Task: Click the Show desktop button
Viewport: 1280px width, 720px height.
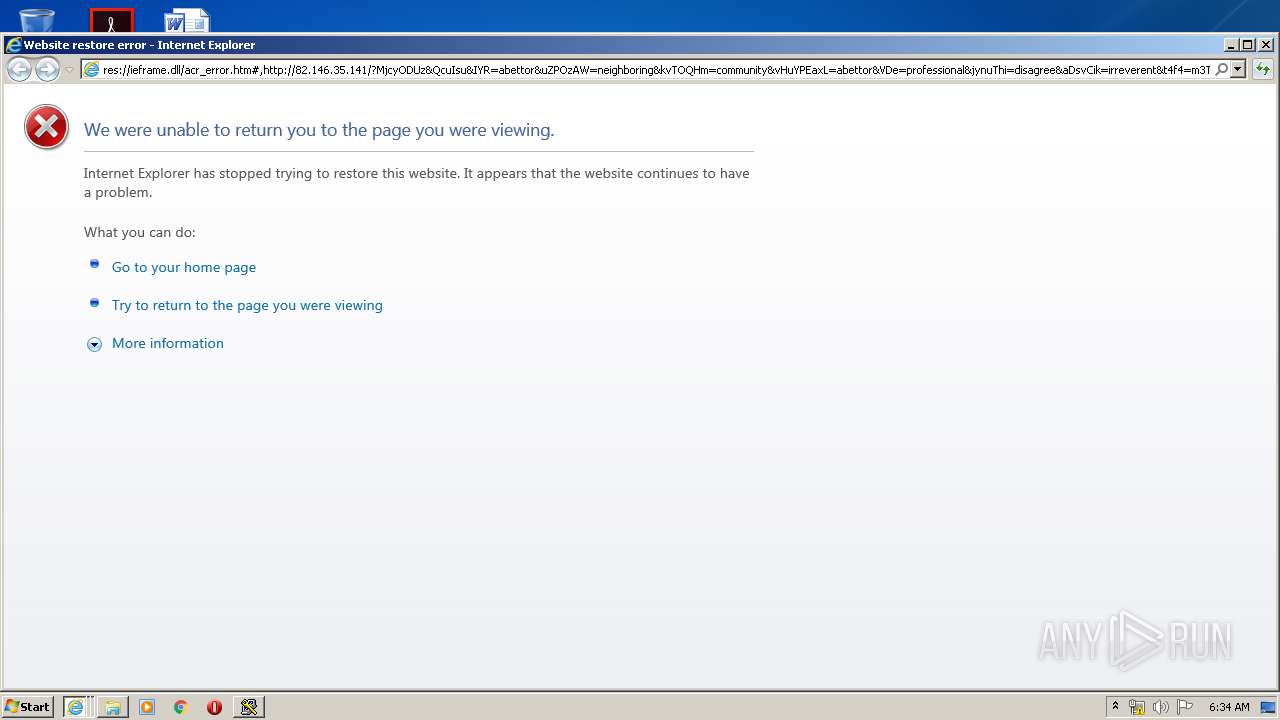Action: point(1268,707)
